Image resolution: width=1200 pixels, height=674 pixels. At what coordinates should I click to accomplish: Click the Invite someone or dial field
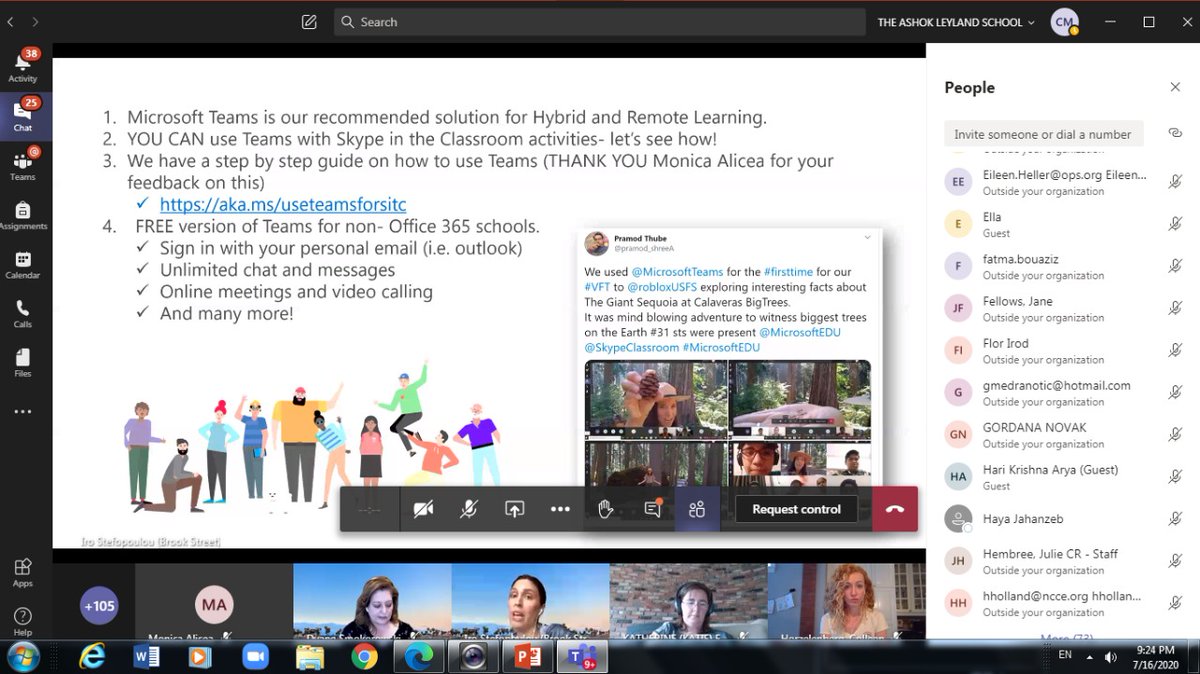pyautogui.click(x=1043, y=133)
